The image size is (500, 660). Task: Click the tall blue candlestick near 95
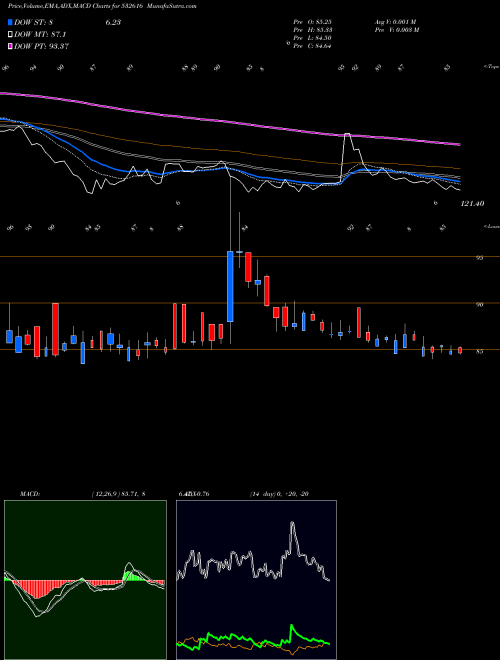230,286
